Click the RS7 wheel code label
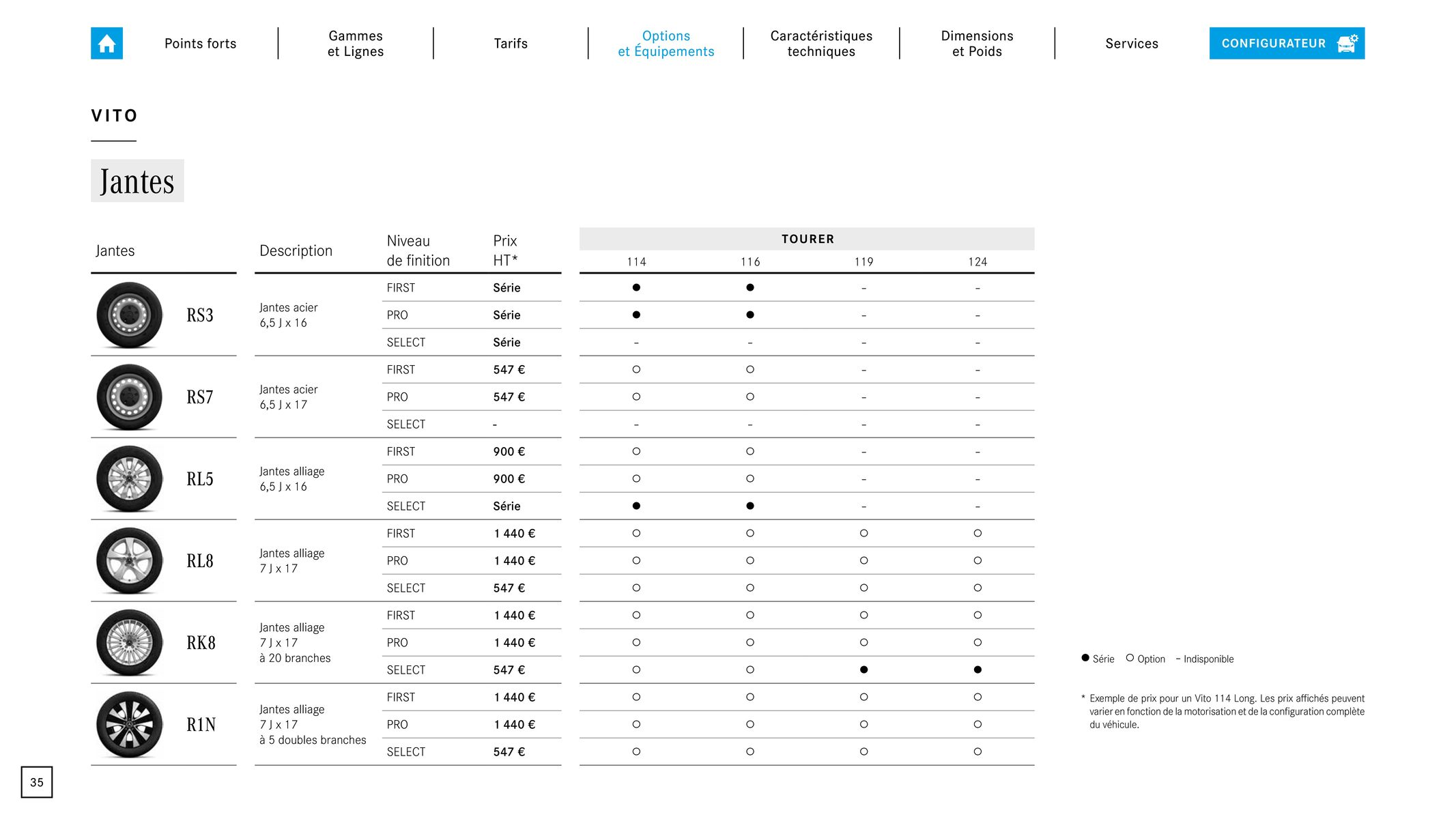 (x=200, y=397)
